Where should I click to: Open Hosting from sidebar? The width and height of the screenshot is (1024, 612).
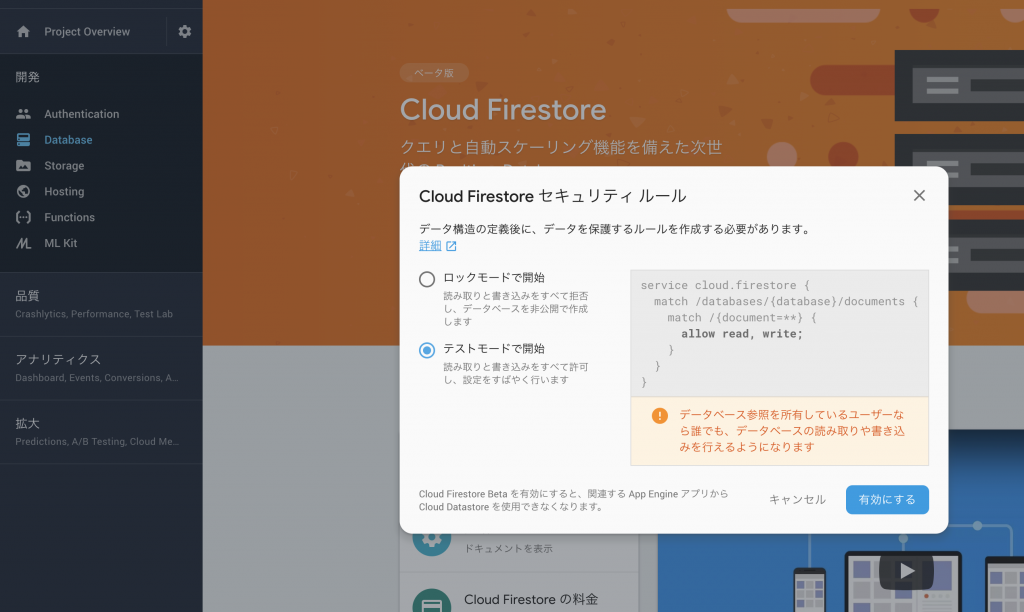pyautogui.click(x=64, y=191)
